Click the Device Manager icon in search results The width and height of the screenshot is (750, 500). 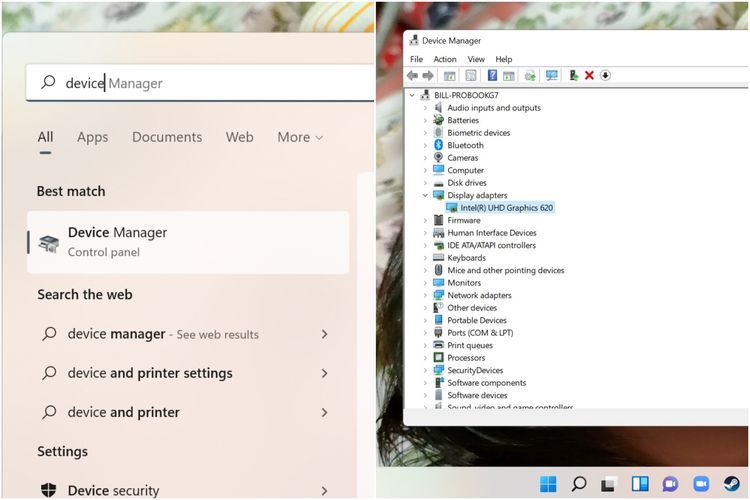point(49,244)
